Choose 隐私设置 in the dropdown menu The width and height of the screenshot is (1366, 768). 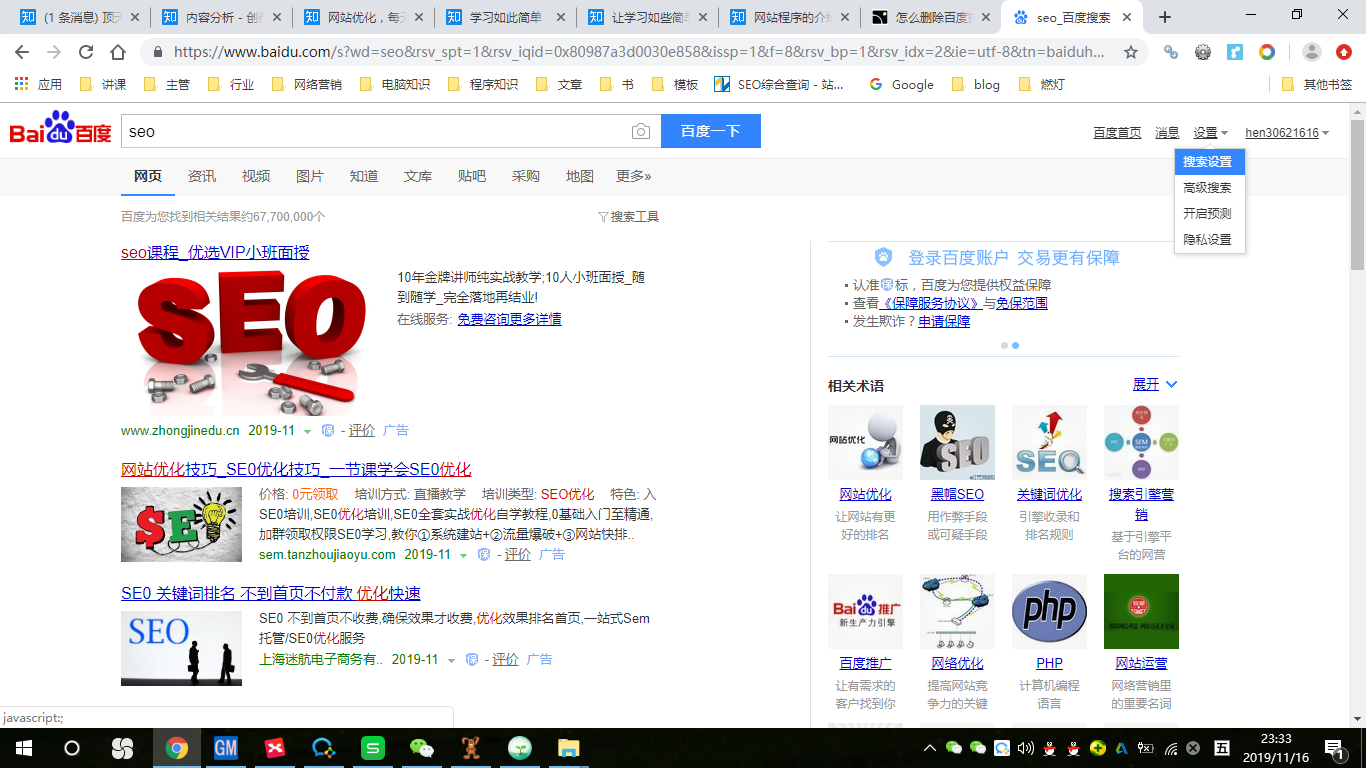(x=1207, y=240)
